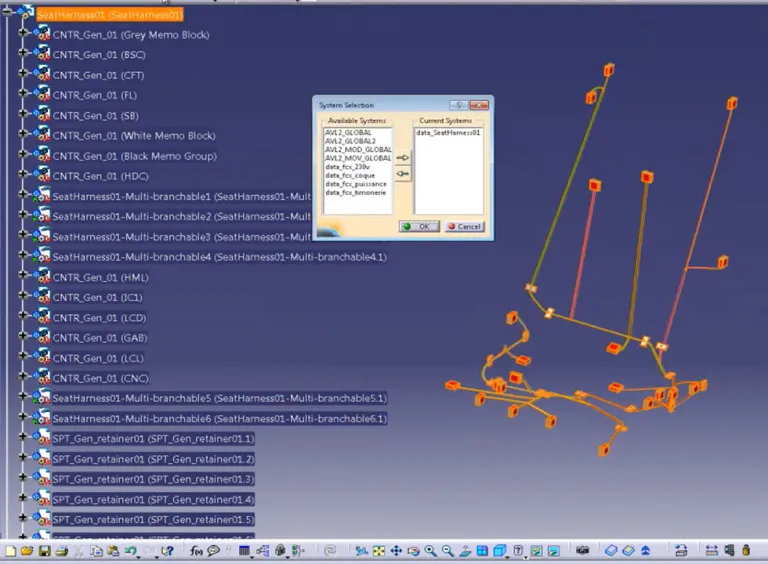Select the Pan view tool

pyautogui.click(x=396, y=551)
